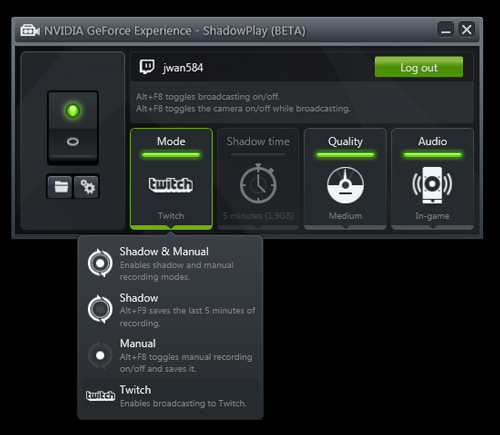The width and height of the screenshot is (500, 435).
Task: Click the Shadow mode ring icon
Action: click(100, 309)
